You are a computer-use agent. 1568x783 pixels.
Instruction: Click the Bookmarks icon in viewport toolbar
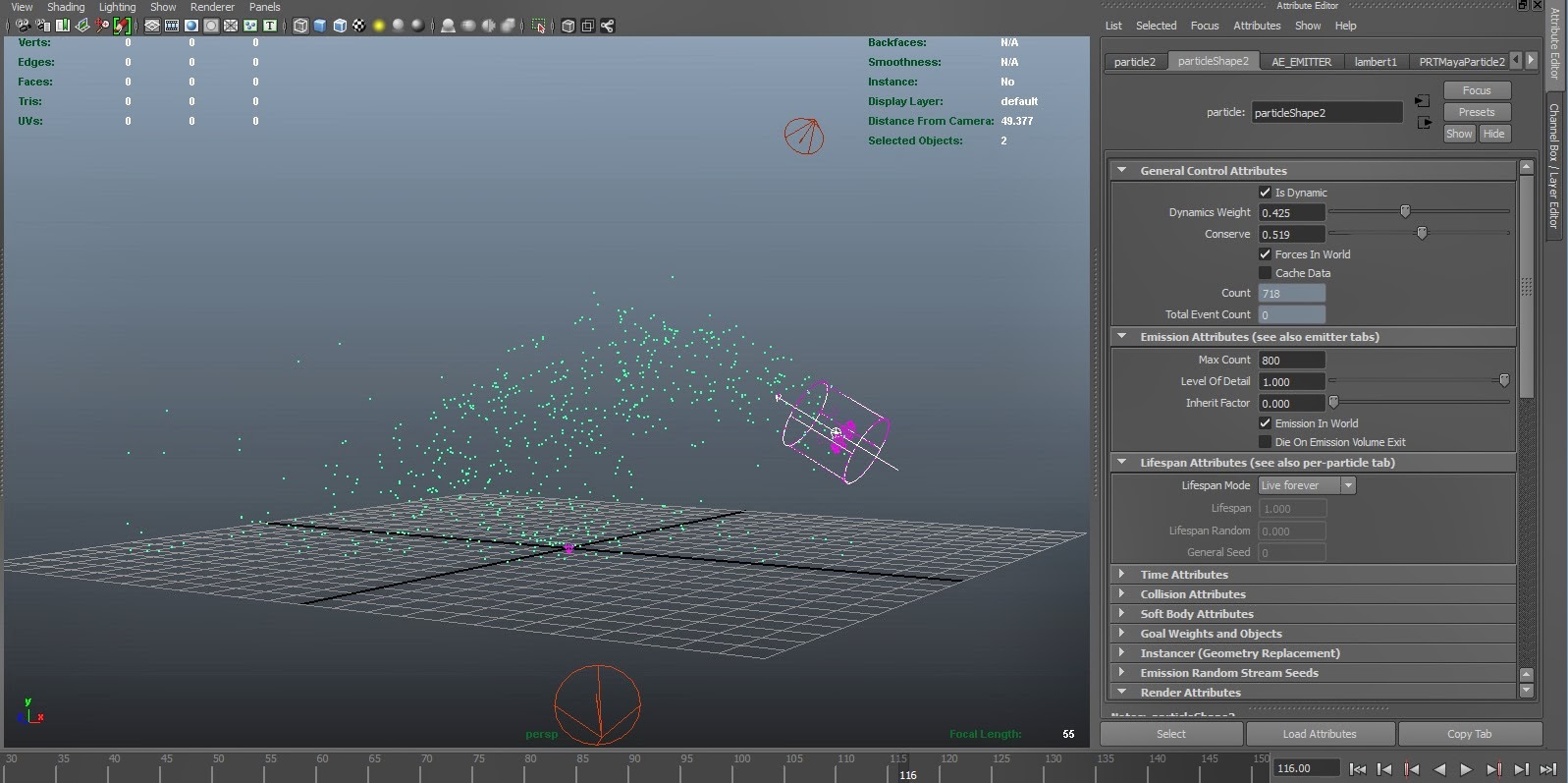coord(62,26)
